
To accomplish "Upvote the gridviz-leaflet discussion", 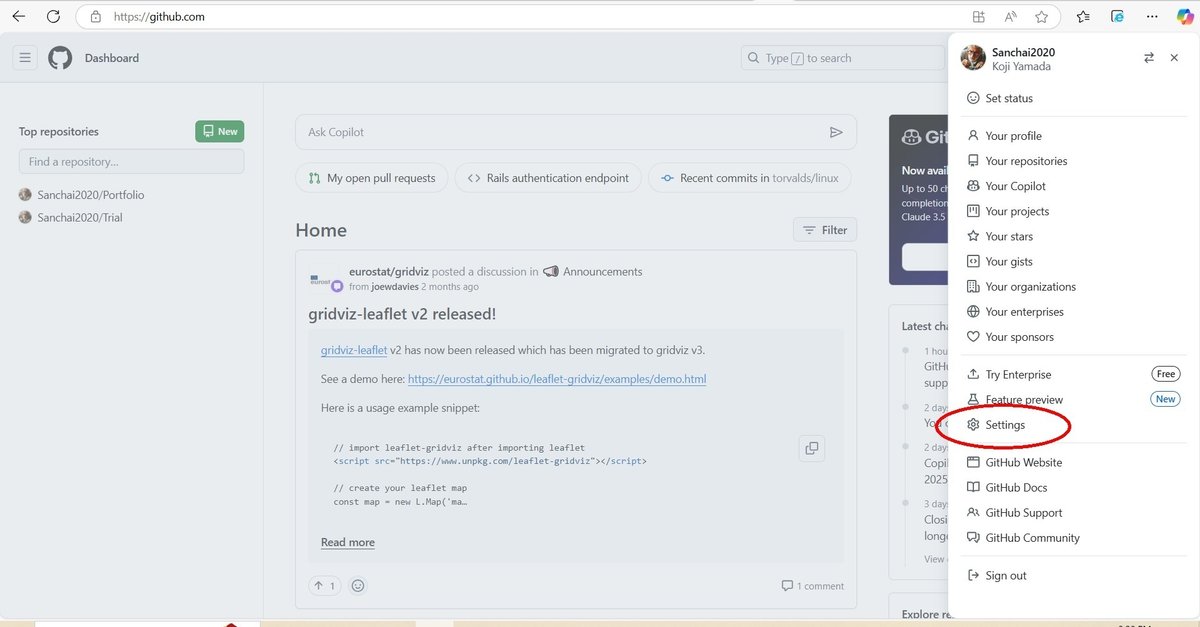I will click(x=324, y=585).
